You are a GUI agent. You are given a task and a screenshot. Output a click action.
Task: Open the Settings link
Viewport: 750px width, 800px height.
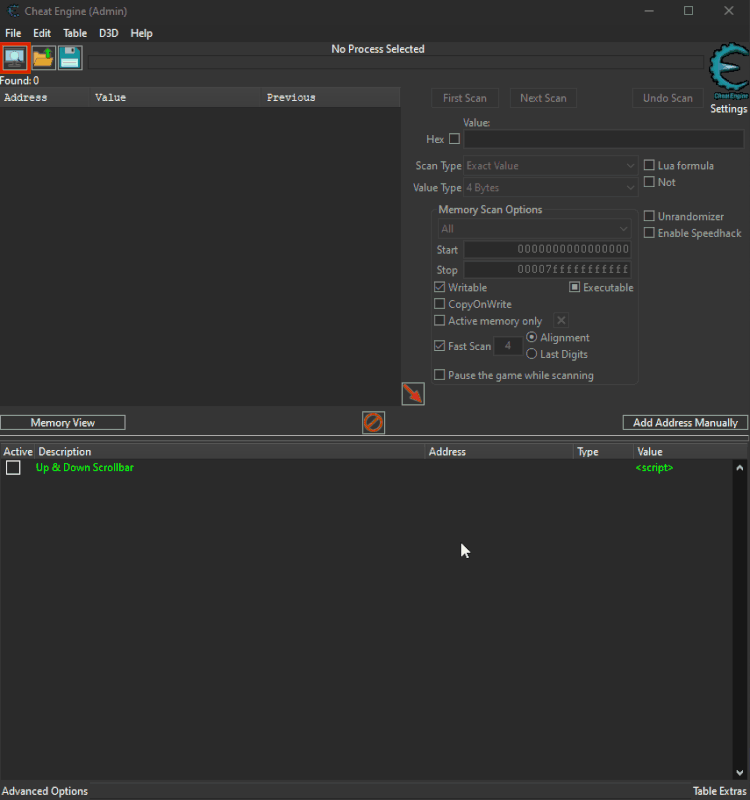point(729,109)
